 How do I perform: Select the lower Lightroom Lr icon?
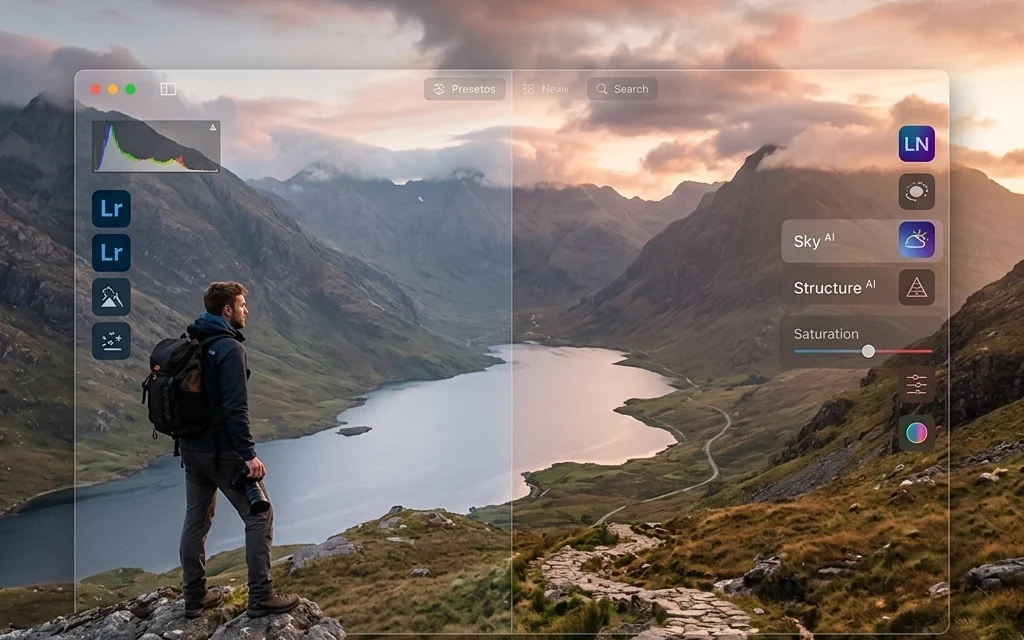coord(110,251)
